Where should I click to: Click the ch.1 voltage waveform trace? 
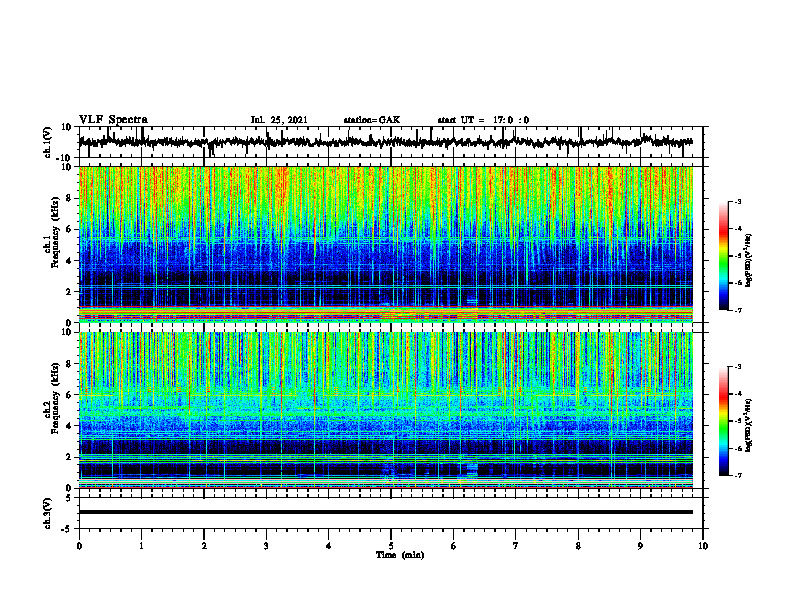[386, 142]
